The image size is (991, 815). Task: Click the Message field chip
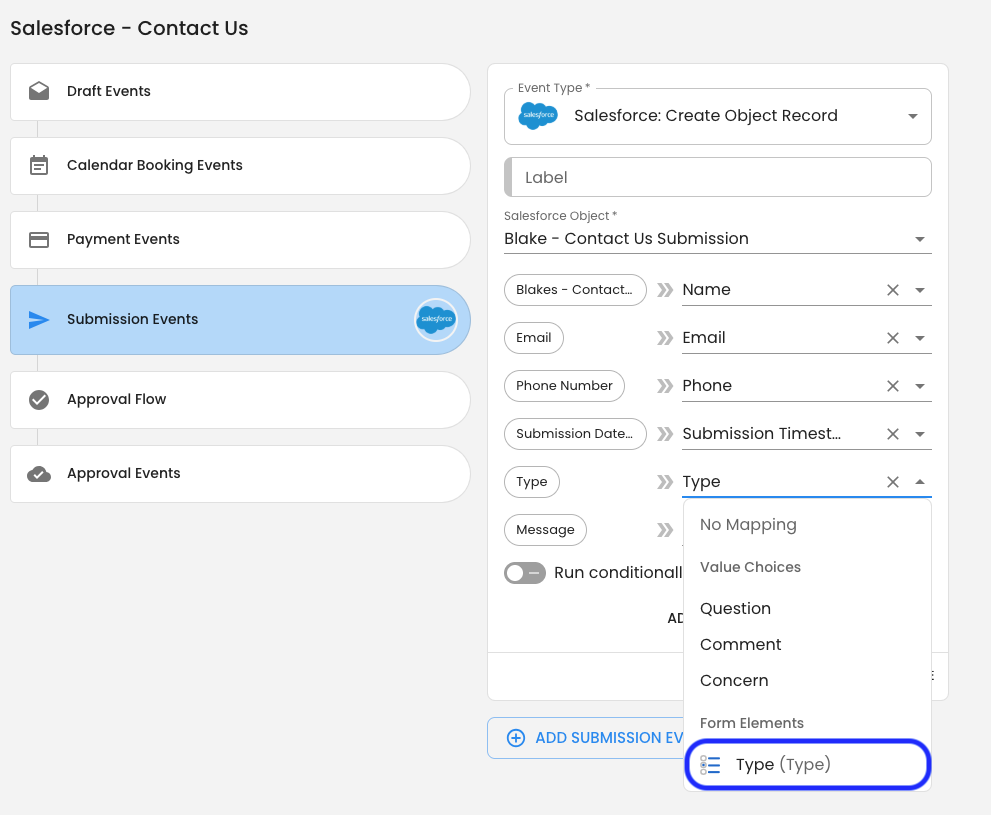(x=545, y=530)
